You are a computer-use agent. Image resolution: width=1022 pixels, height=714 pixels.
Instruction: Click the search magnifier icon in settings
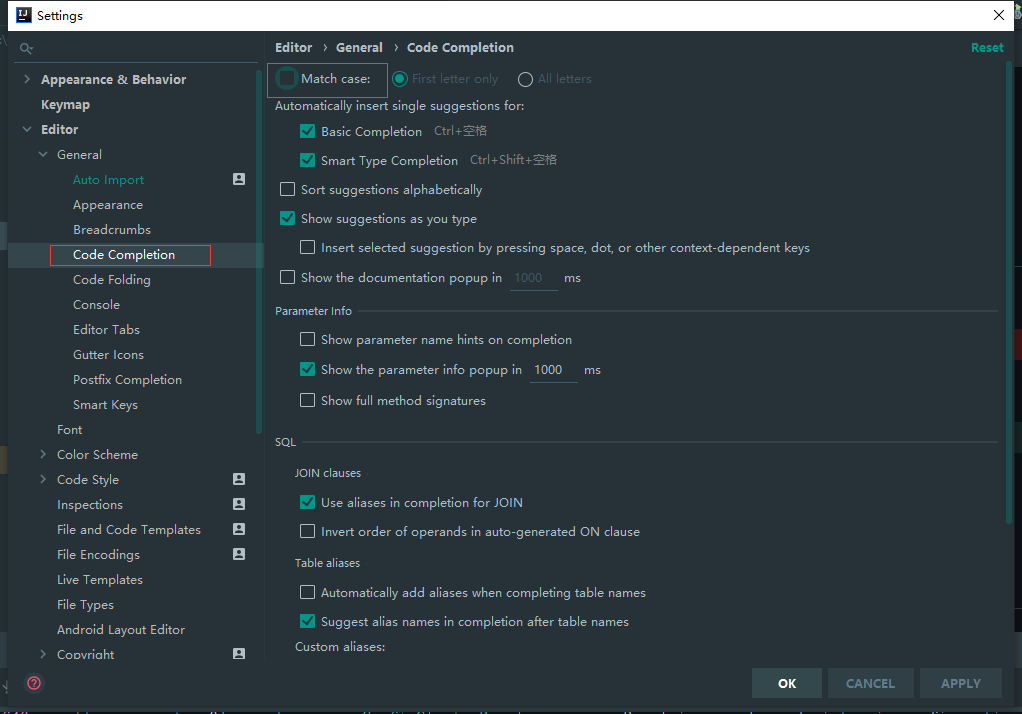click(x=26, y=48)
